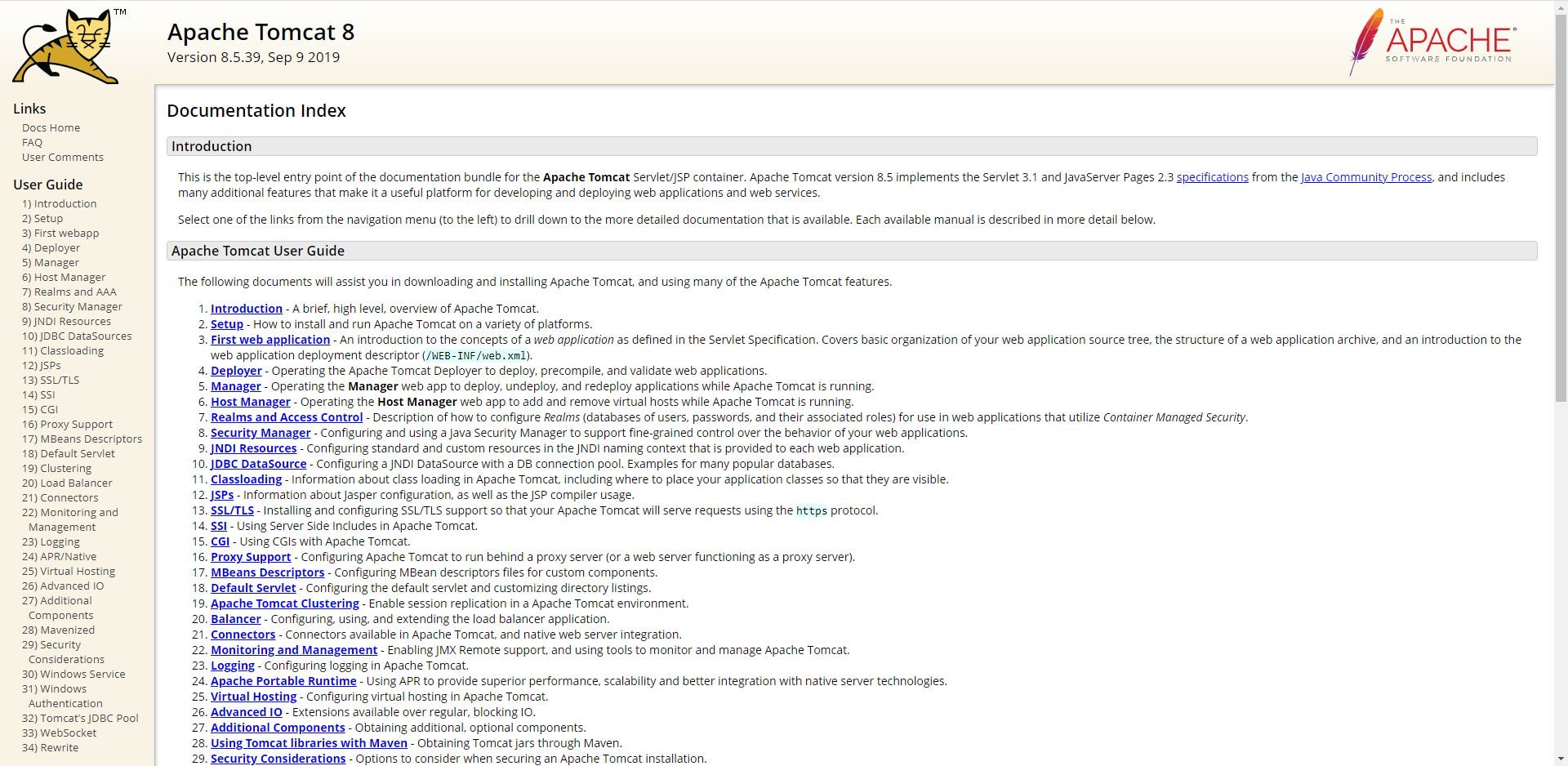Open Apache Tomcat Clustering link

click(x=285, y=603)
